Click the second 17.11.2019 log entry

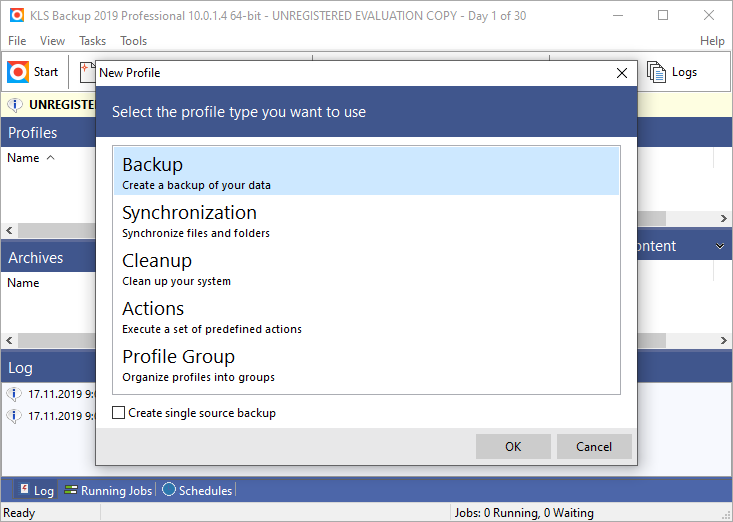tap(62, 415)
